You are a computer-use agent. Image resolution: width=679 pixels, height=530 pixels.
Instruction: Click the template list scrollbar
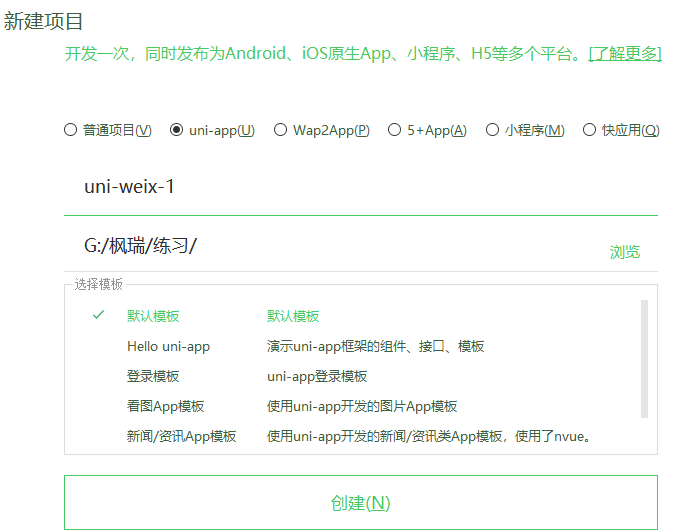click(x=644, y=359)
